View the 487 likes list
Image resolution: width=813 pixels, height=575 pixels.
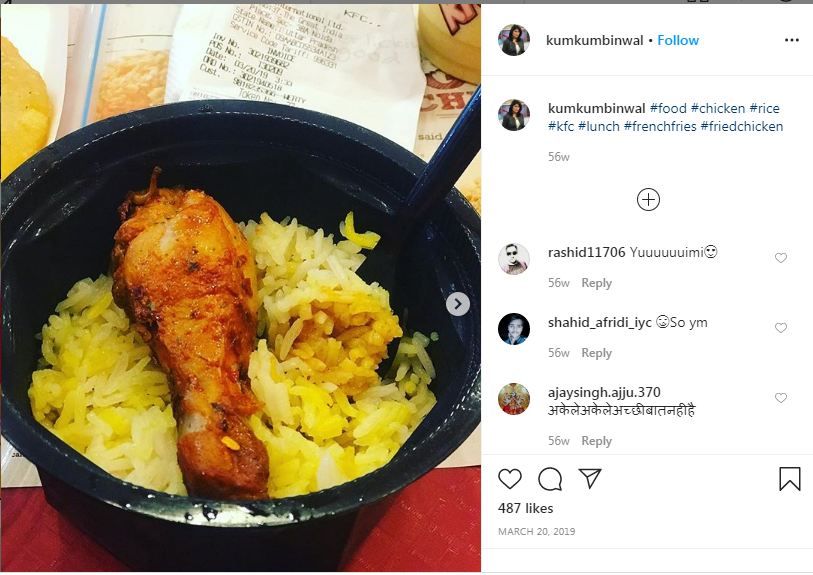click(x=525, y=508)
